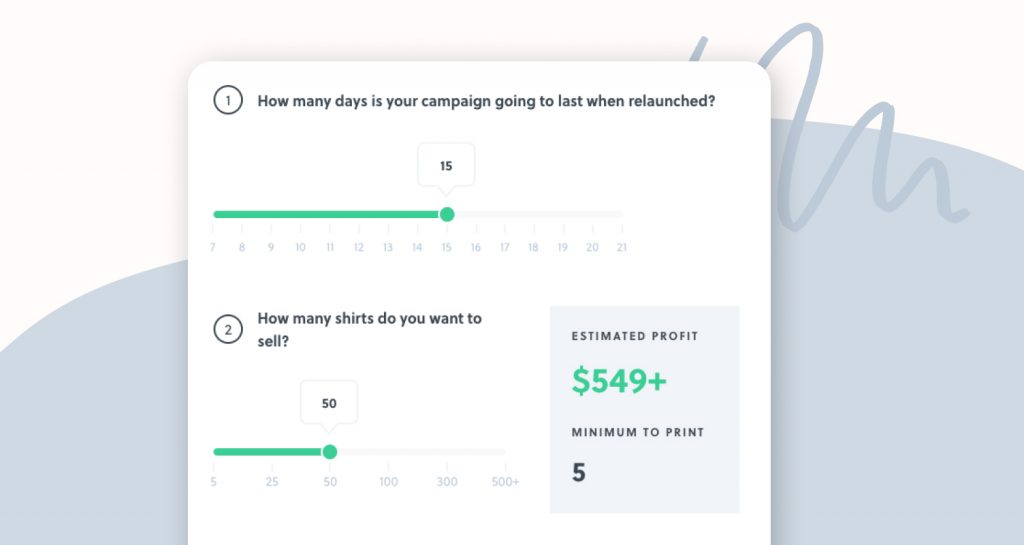Click the campaign days slider handle
The image size is (1024, 545).
tap(447, 214)
